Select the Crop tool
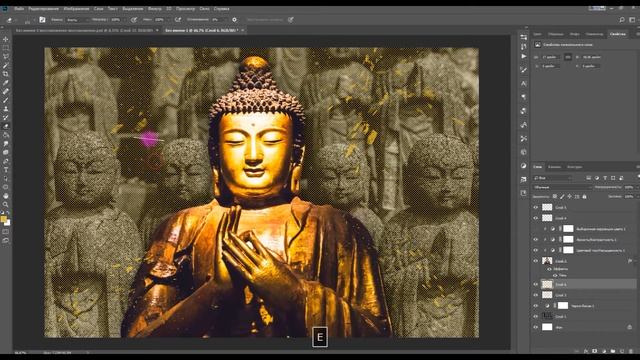 (x=6, y=74)
